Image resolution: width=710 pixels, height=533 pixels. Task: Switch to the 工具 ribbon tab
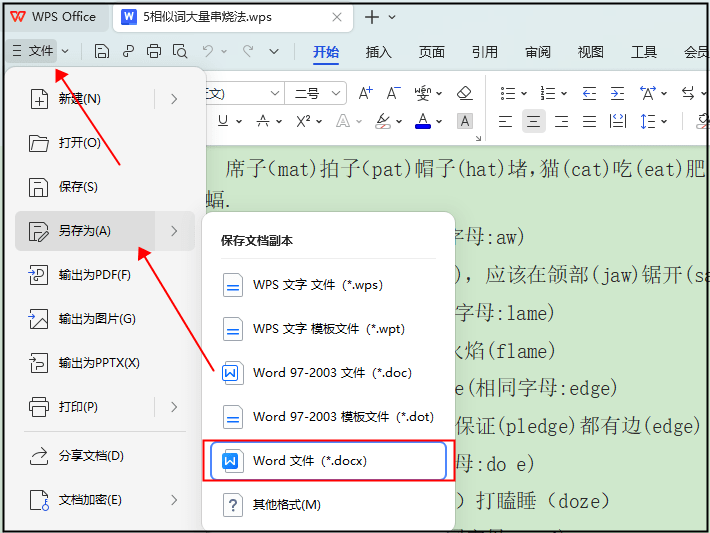[x=644, y=52]
